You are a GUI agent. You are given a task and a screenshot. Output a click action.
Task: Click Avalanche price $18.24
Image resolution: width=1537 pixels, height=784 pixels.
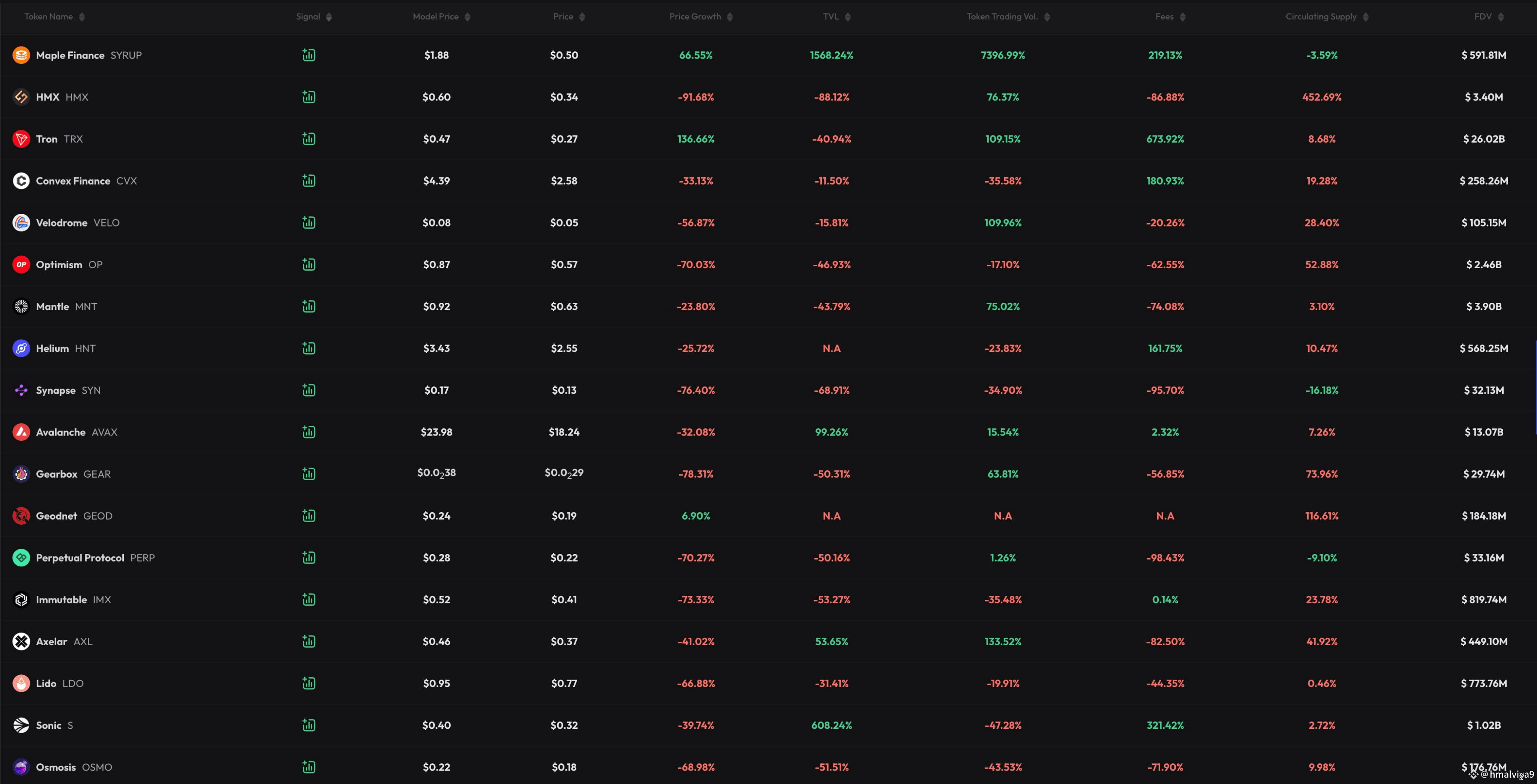(x=564, y=432)
